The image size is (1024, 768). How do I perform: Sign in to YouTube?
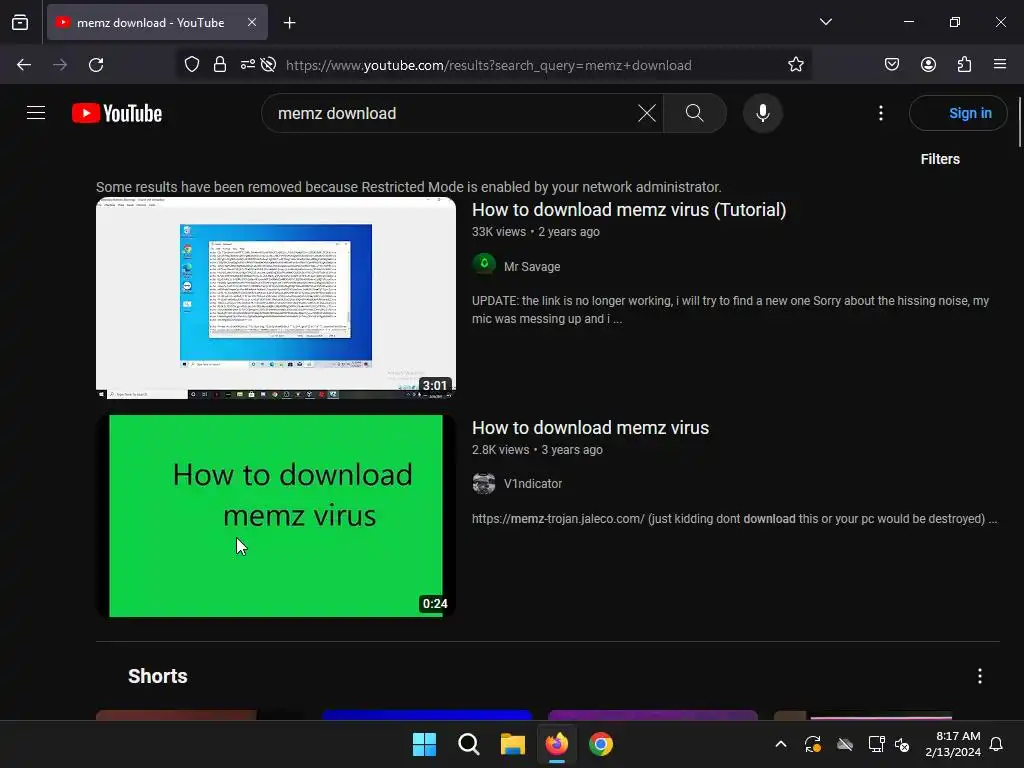[x=958, y=113]
